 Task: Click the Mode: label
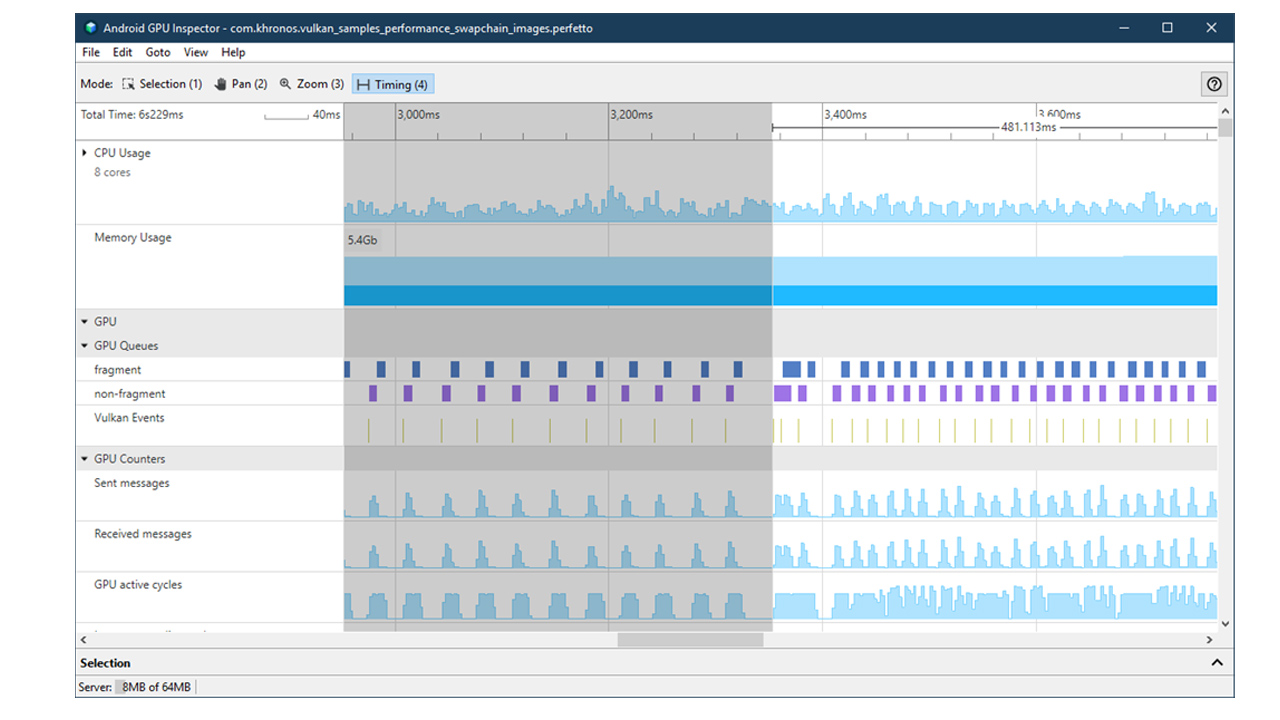pyautogui.click(x=97, y=84)
